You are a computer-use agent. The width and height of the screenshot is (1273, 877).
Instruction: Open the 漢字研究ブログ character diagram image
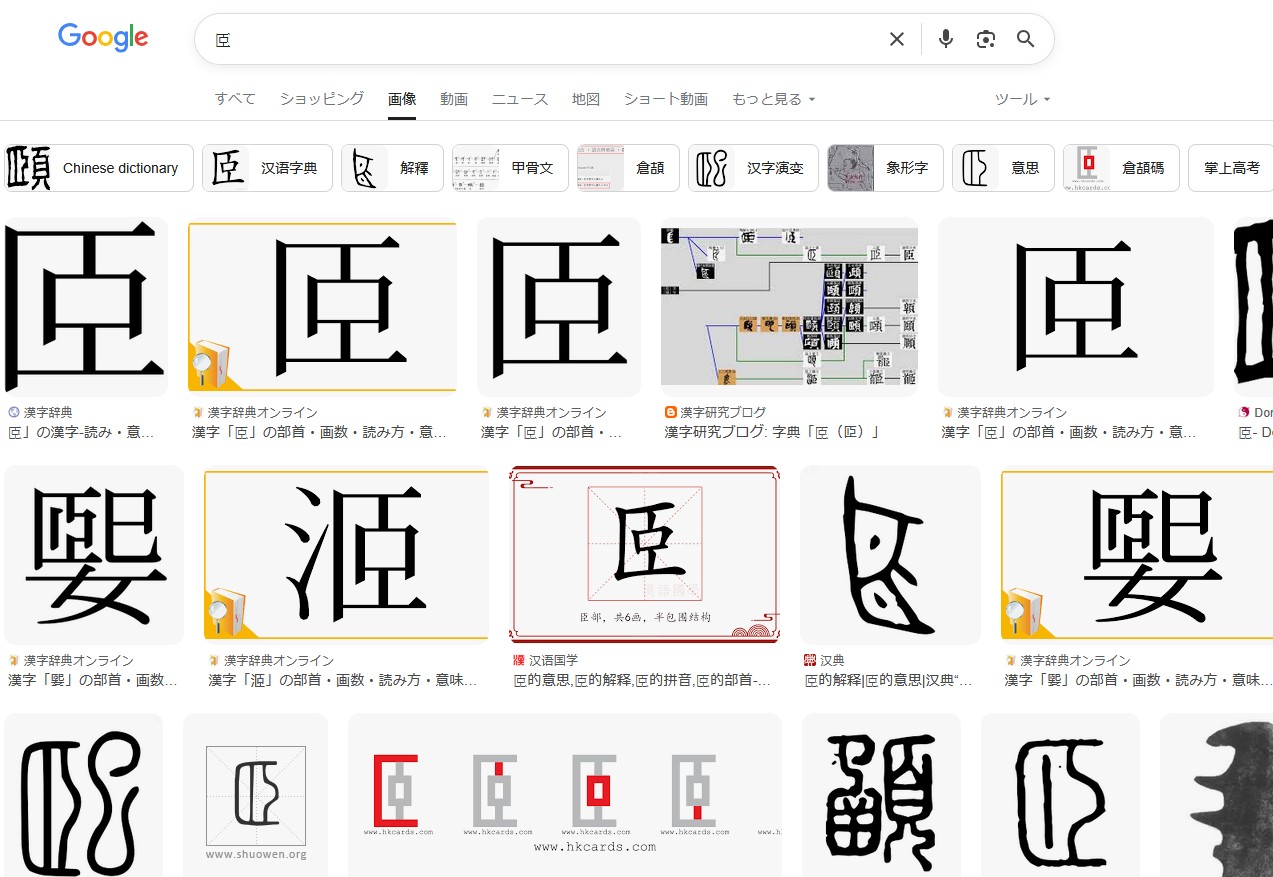[x=789, y=307]
